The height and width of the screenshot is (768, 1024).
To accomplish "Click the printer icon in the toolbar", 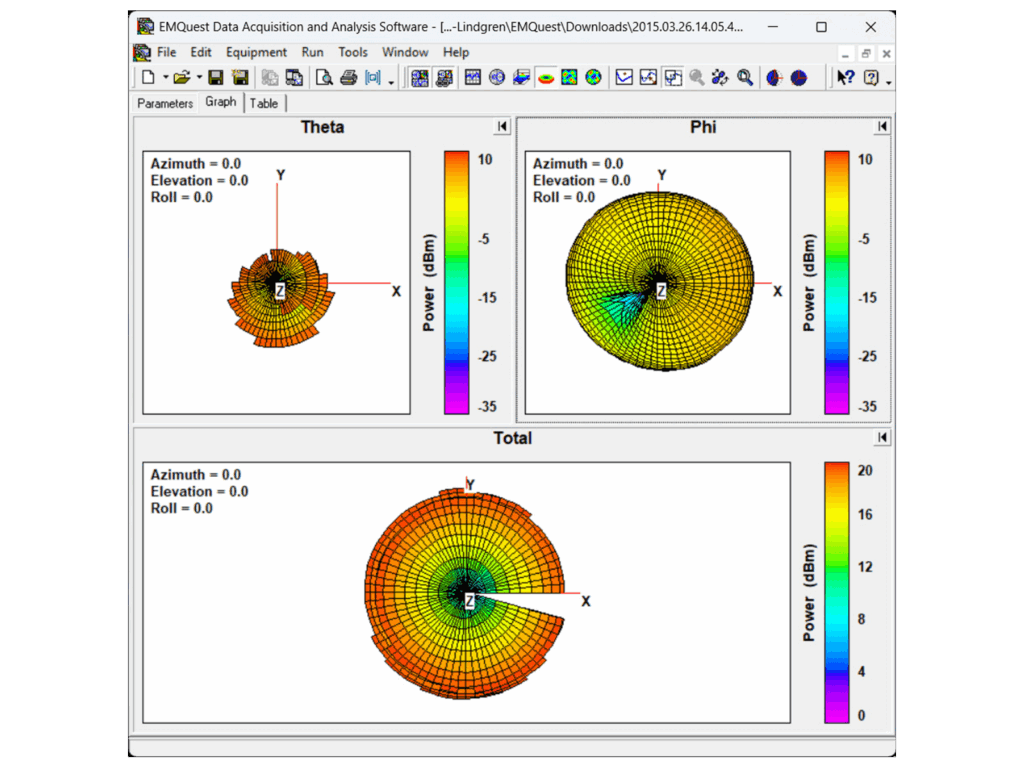I will (348, 77).
